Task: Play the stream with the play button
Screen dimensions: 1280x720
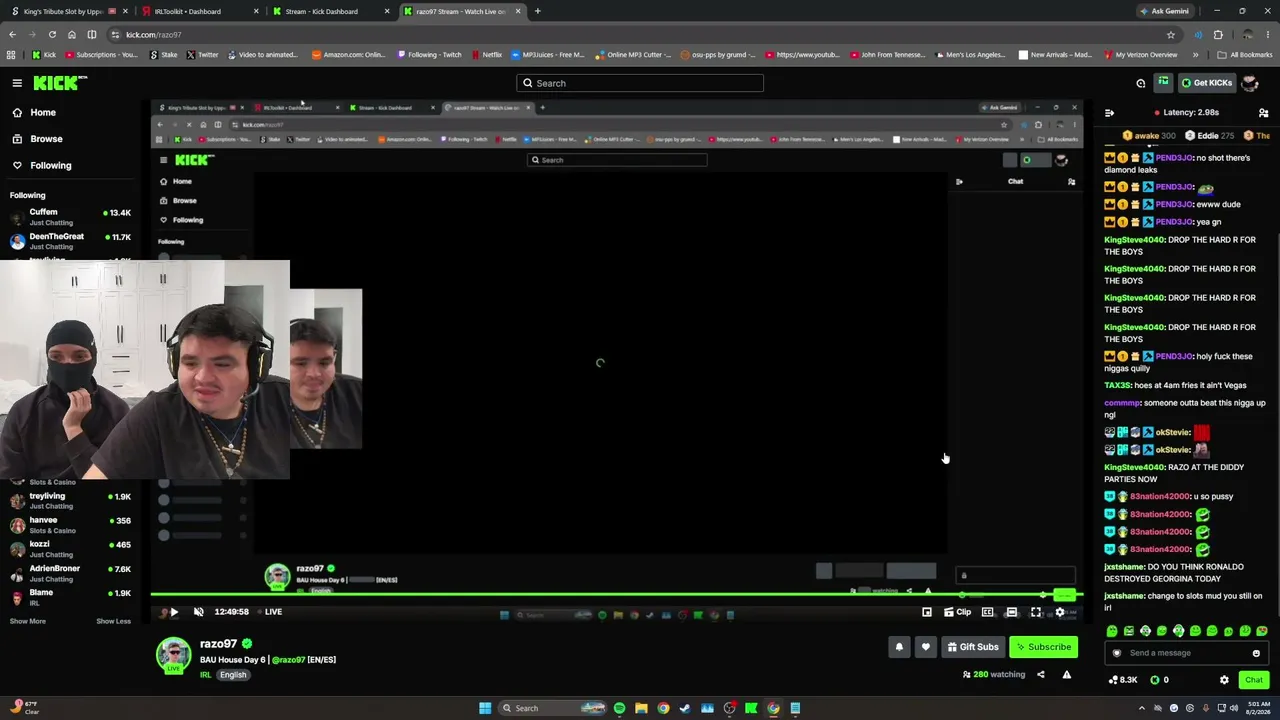Action: click(173, 612)
